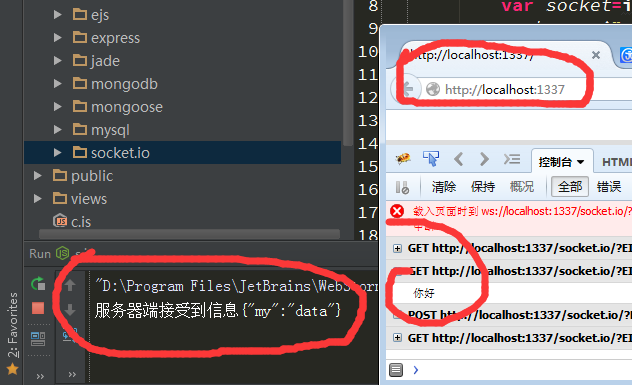Activate the Firebug inspect element icon
This screenshot has height=385, width=632.
click(431, 158)
